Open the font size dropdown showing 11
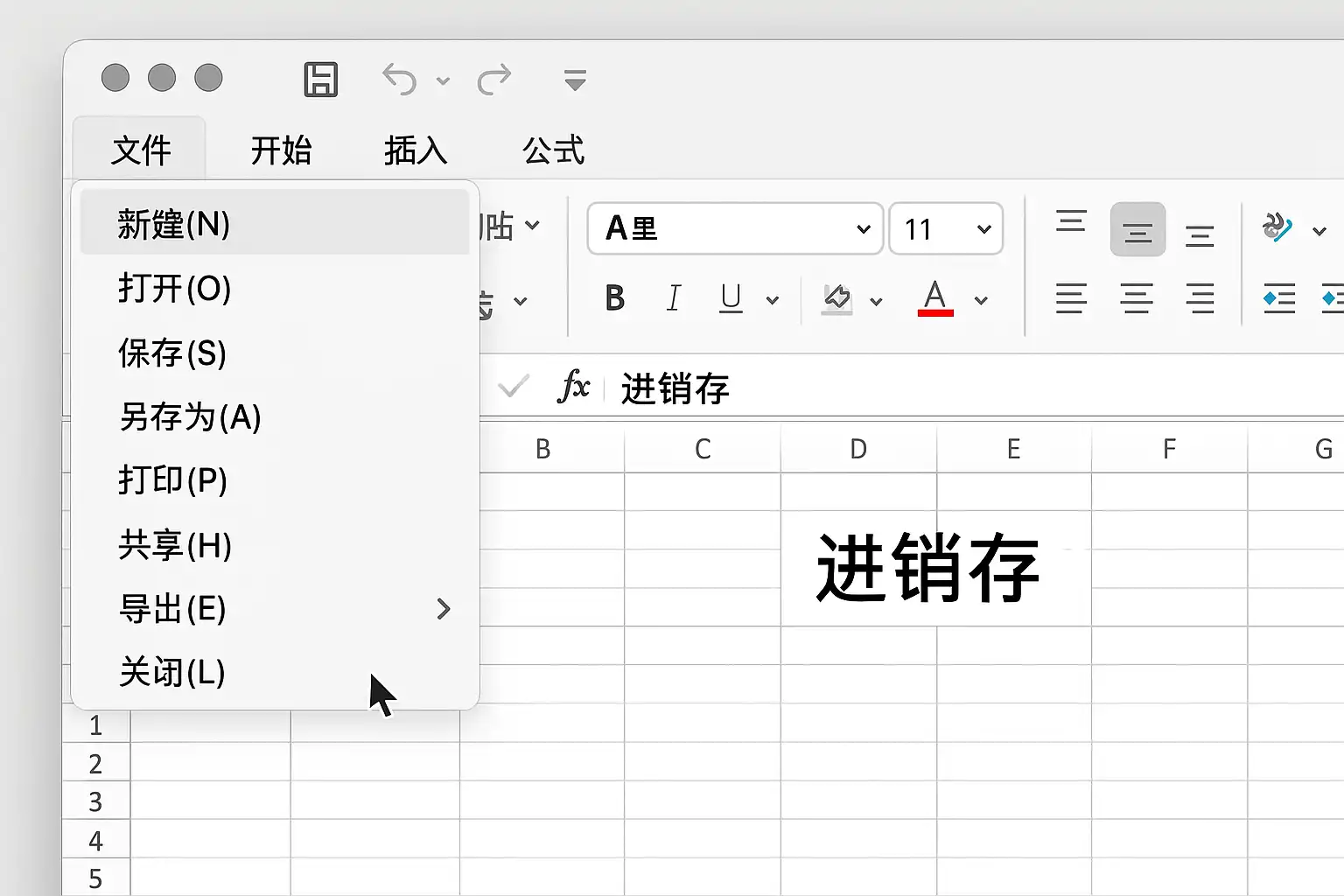Screen dimensions: 1344x896 (x=983, y=229)
